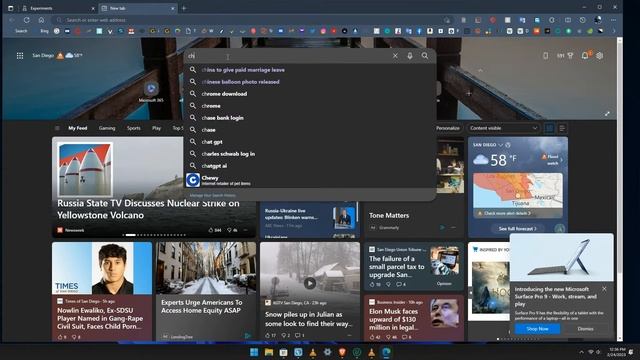Switch to the My Feed tab

click(78, 128)
